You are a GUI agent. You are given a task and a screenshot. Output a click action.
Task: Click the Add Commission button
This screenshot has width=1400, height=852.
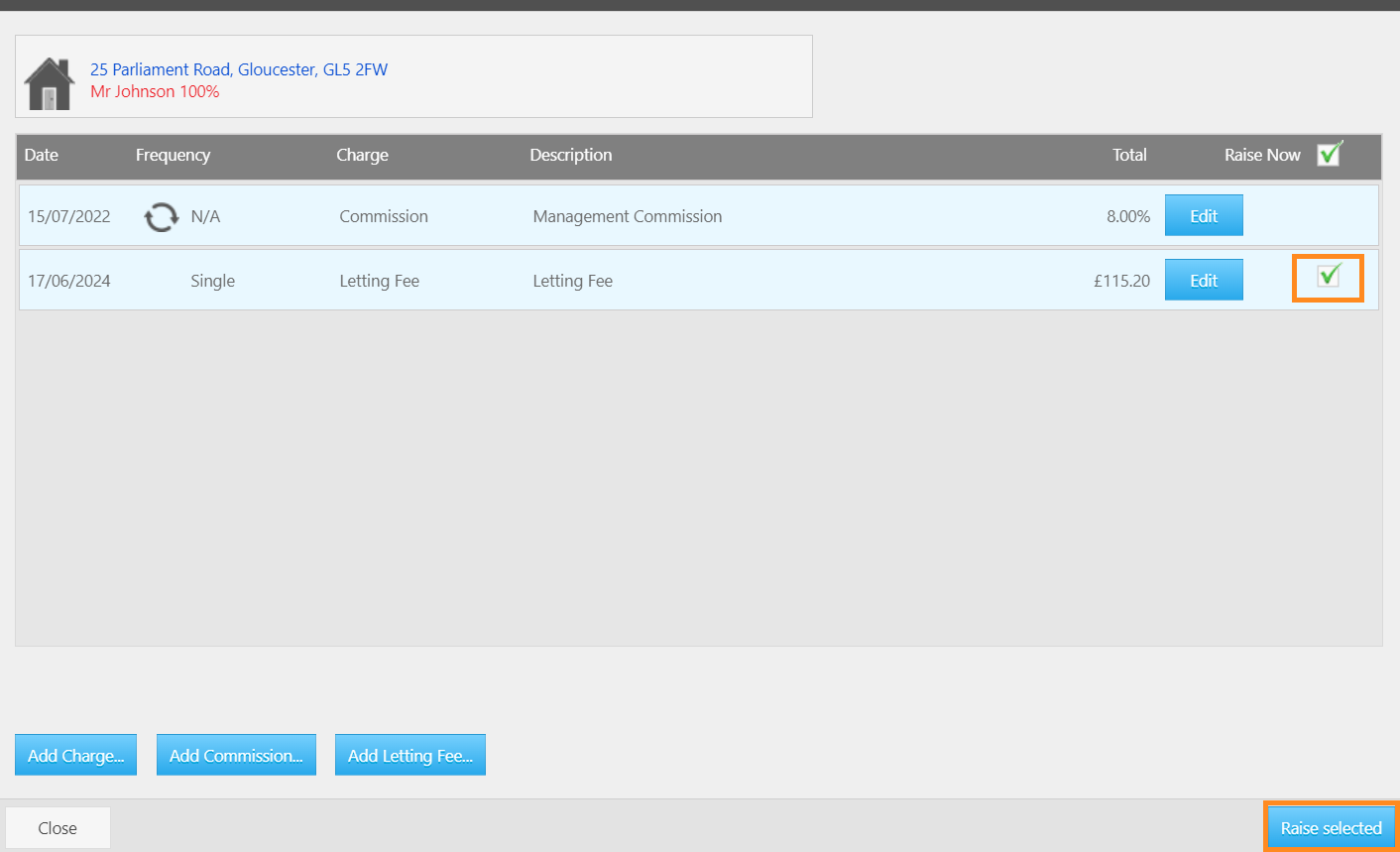236,755
